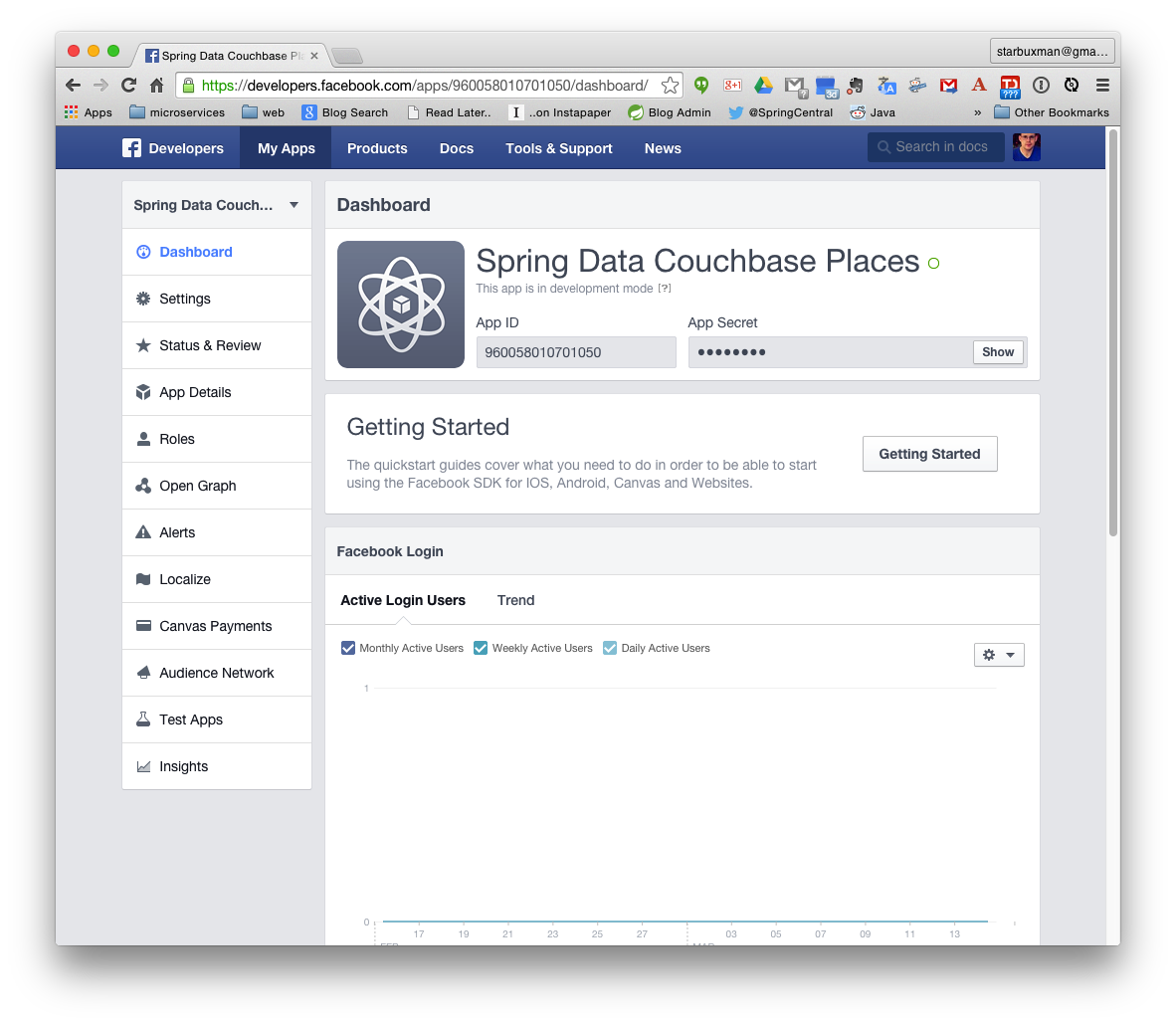Click in the Search in docs field
Screen dimensions: 1176x1025
click(936, 147)
